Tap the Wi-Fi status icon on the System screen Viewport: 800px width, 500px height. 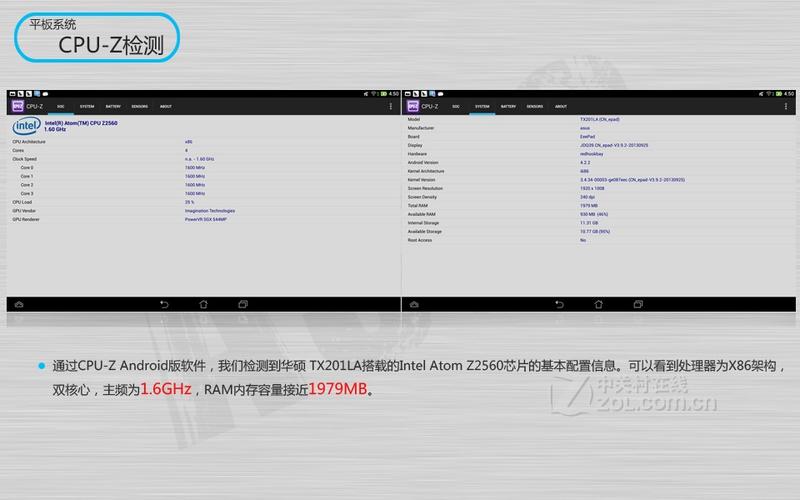point(769,94)
